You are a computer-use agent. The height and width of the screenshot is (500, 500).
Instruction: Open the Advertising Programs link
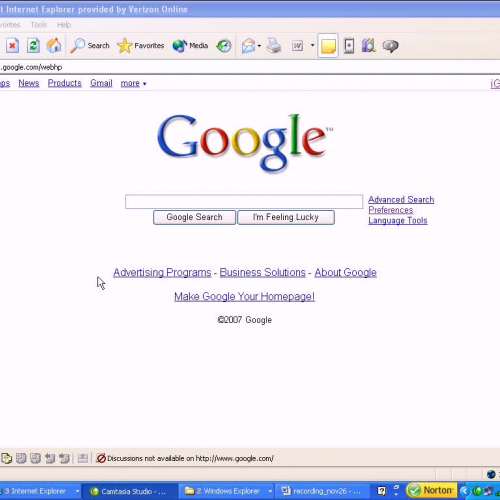point(162,273)
